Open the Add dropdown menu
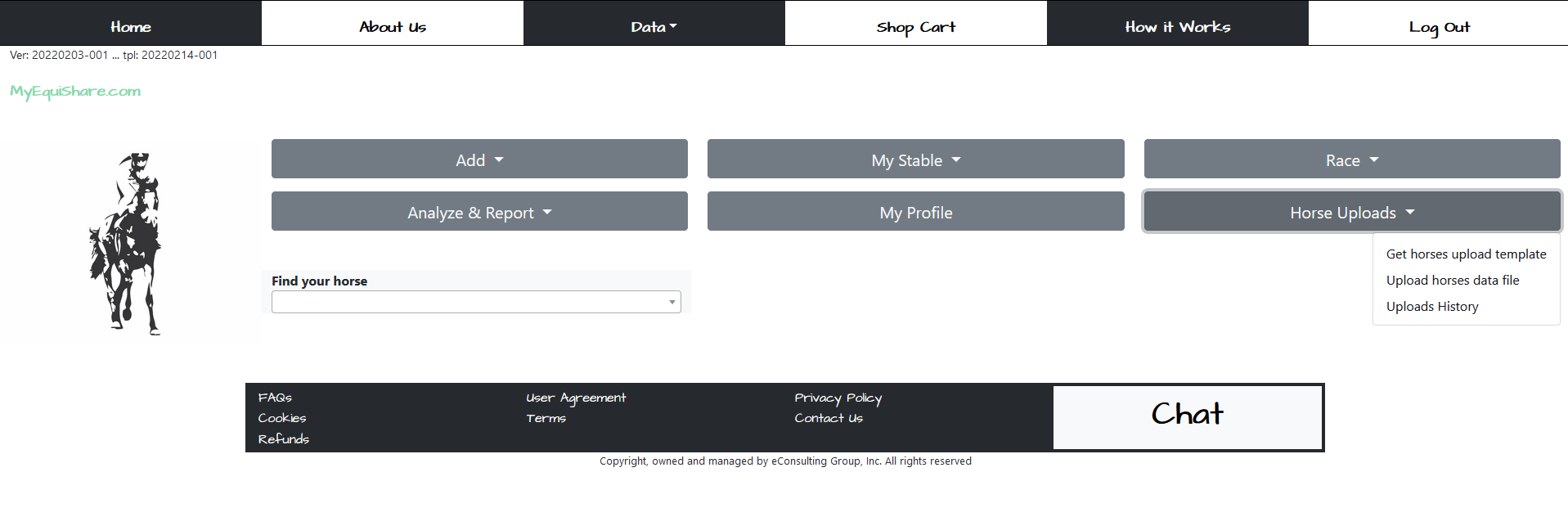 point(479,160)
